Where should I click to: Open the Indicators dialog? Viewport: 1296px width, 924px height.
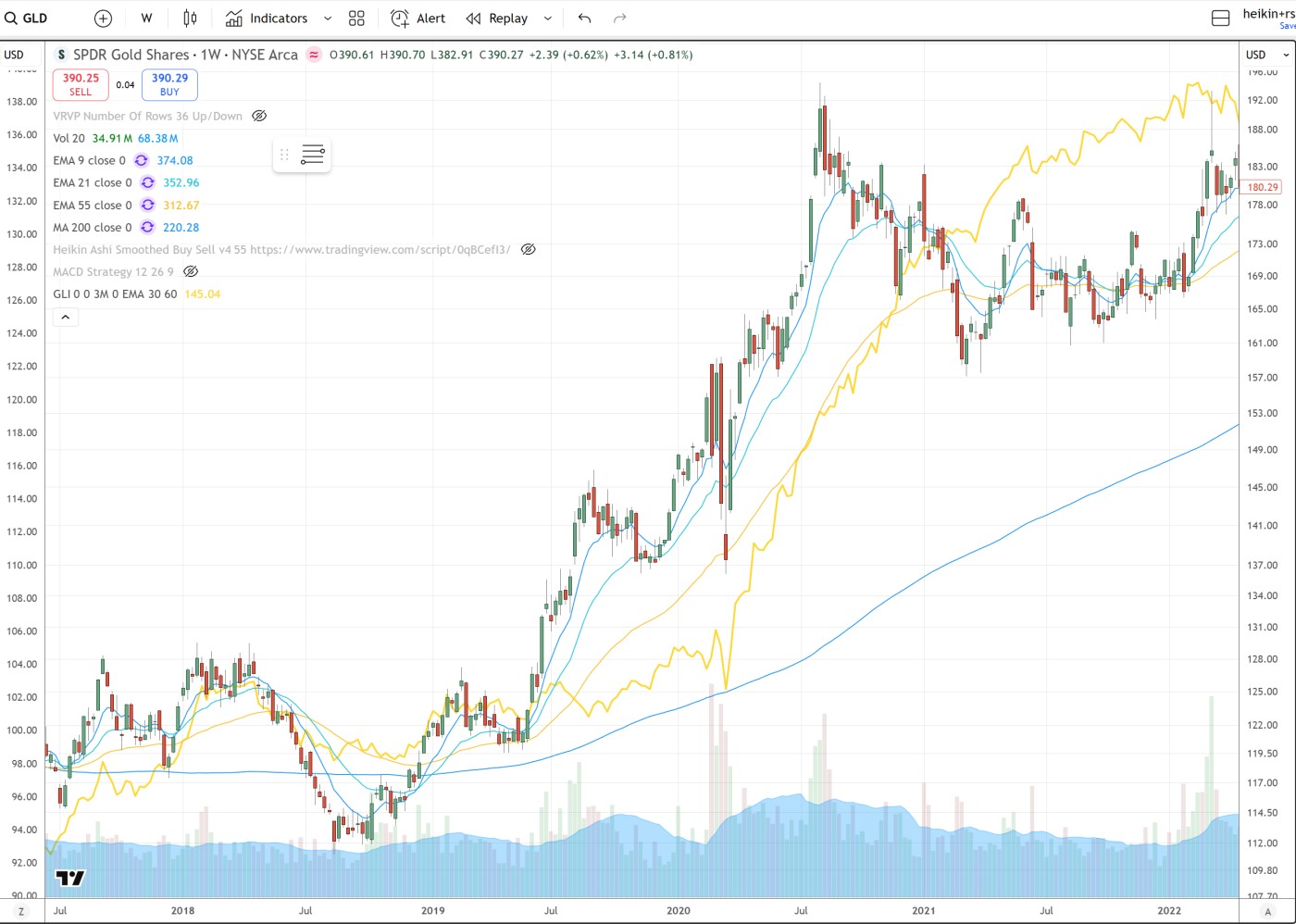pos(267,19)
